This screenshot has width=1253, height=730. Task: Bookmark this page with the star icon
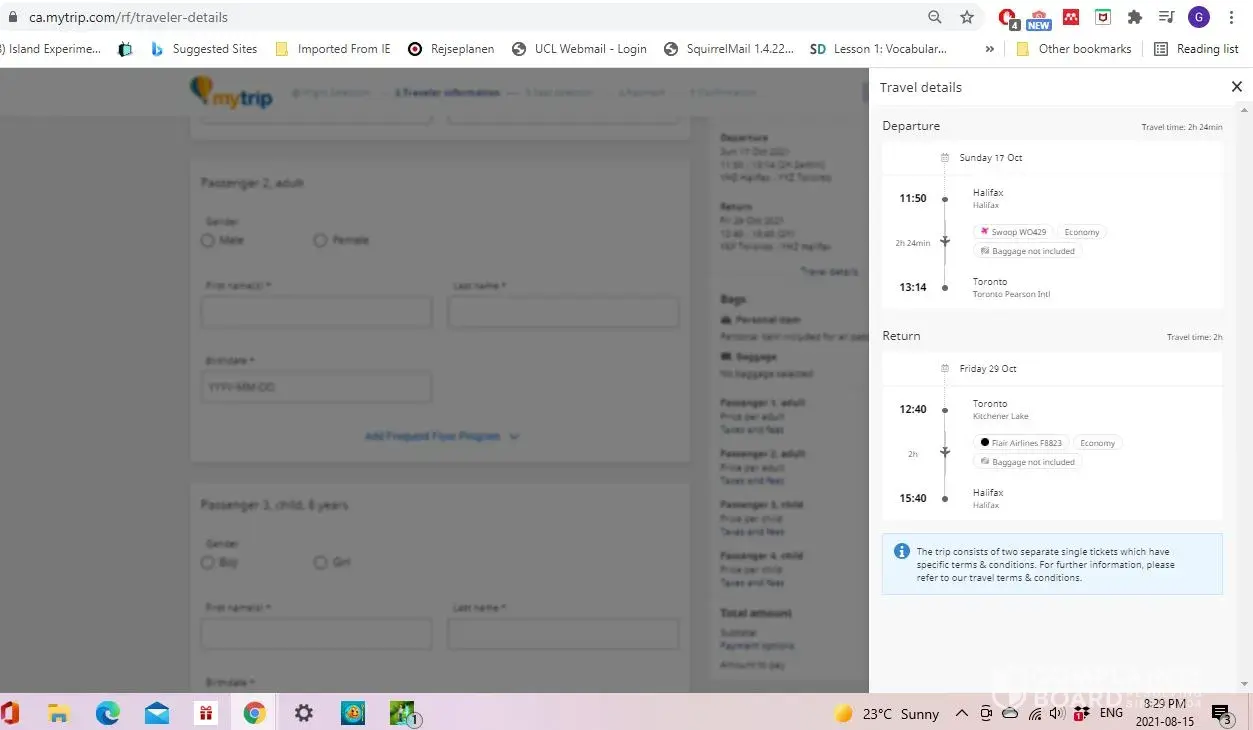click(966, 17)
